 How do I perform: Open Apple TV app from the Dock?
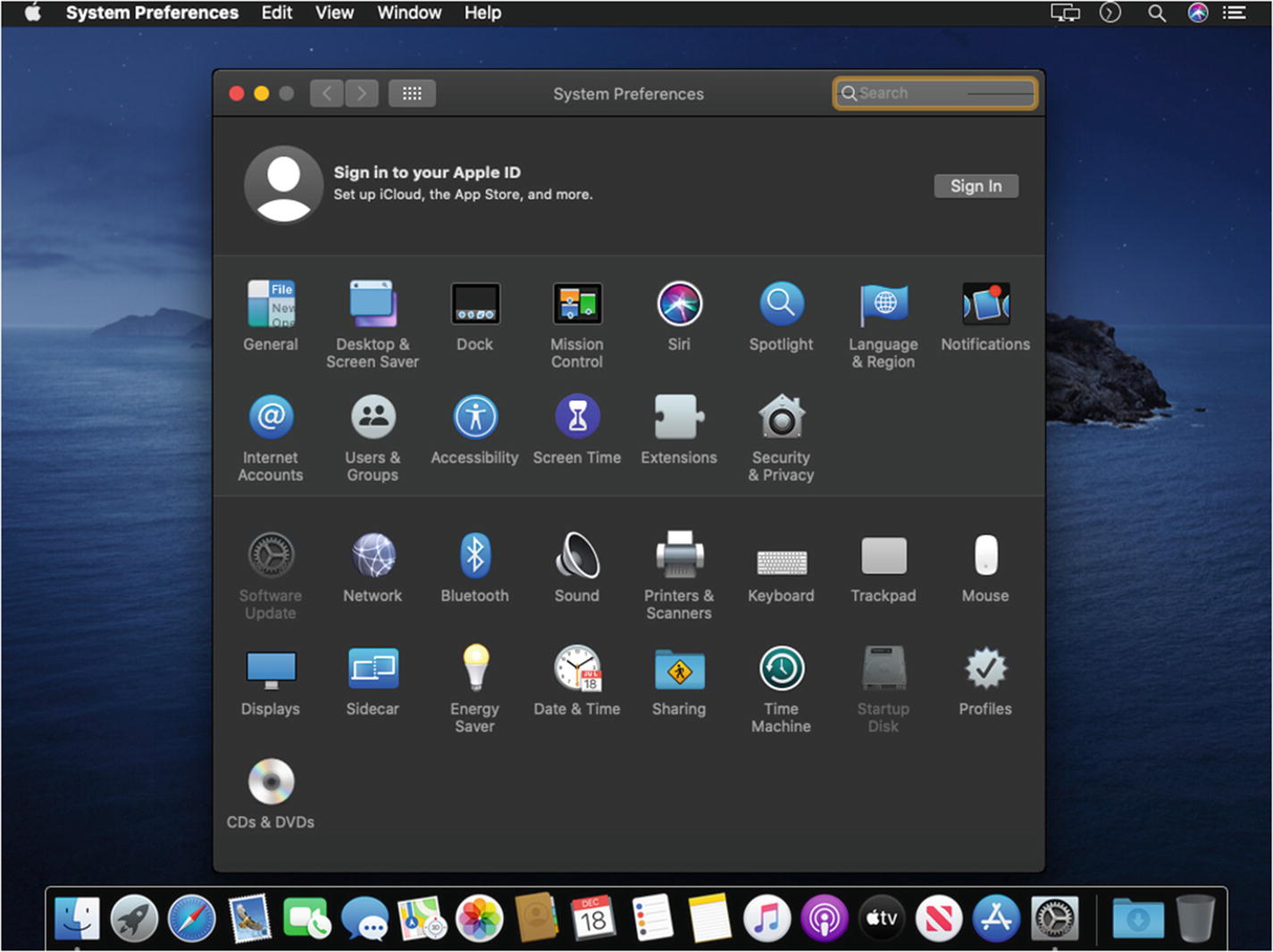click(x=881, y=918)
